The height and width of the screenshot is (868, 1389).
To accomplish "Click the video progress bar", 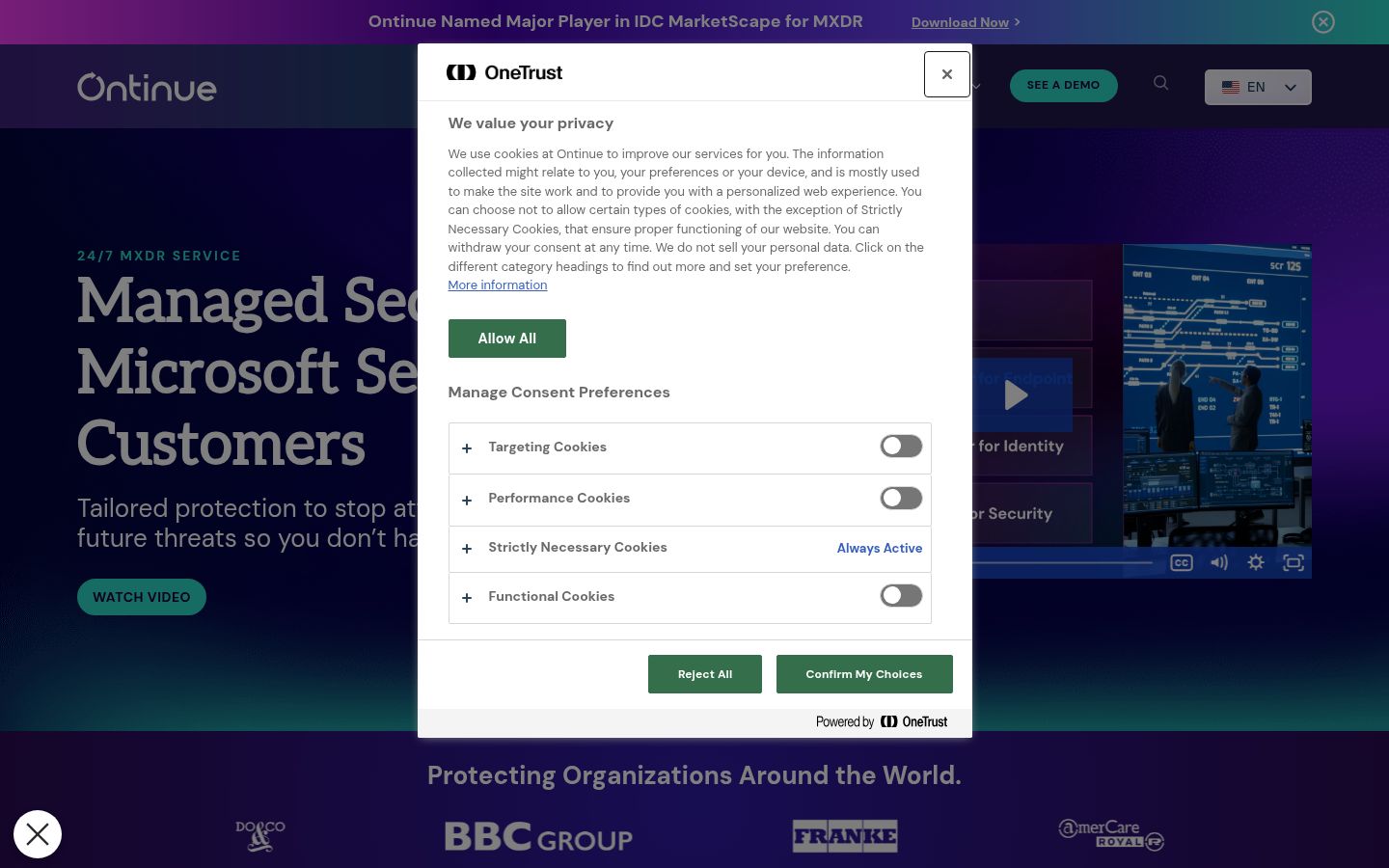I will 1061,562.
